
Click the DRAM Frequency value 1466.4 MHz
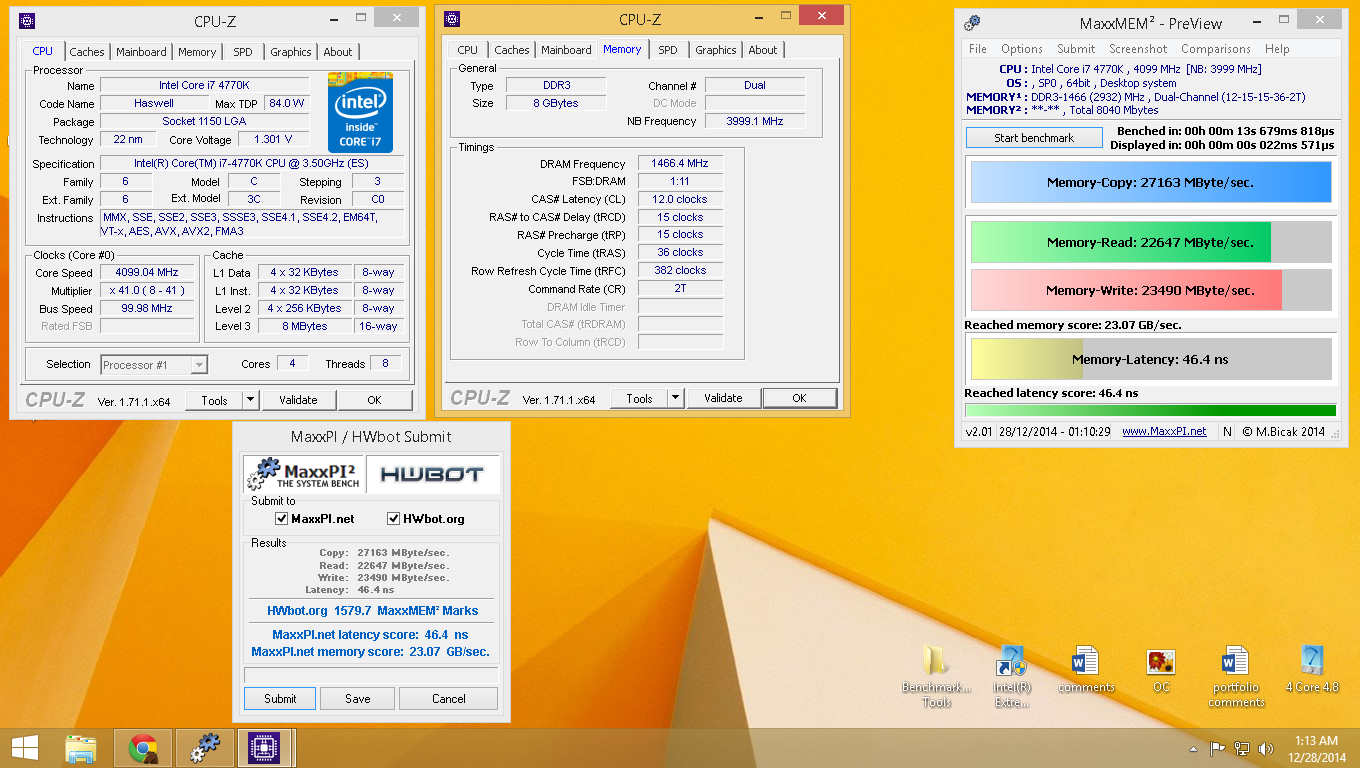(x=680, y=164)
